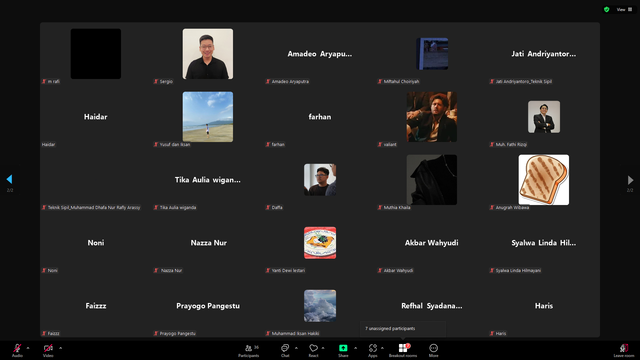
Task: Click muted mic icon beside Miftahul Choiriyah label
Action: [380, 82]
